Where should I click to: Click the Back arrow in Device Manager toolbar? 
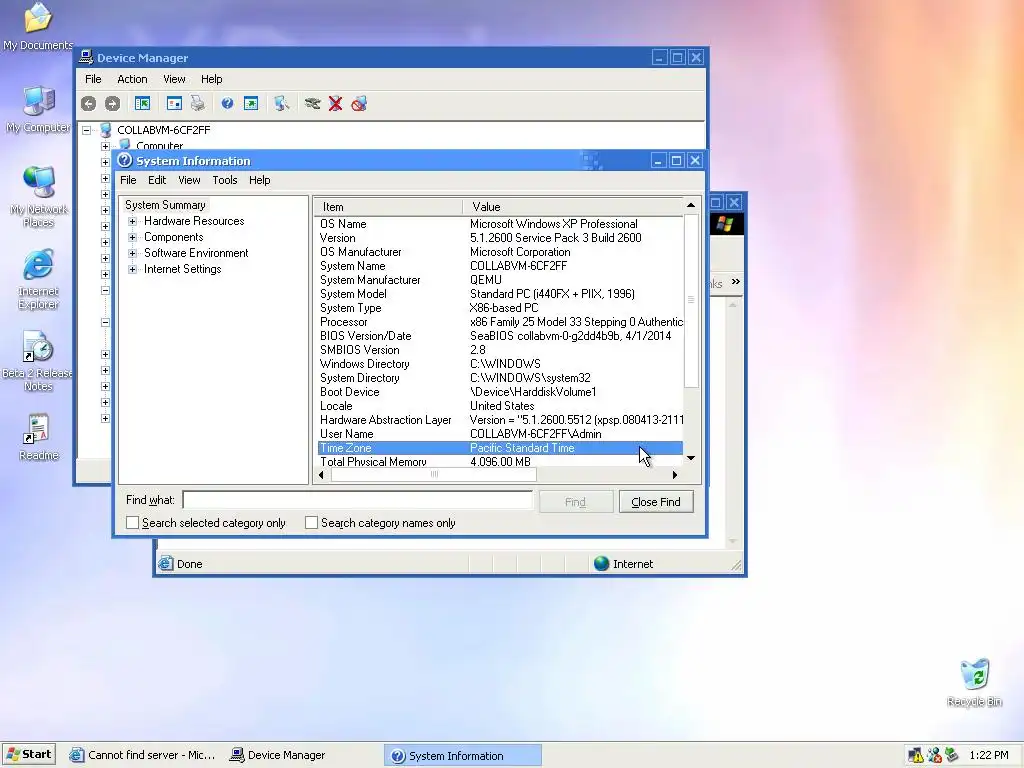pos(88,103)
